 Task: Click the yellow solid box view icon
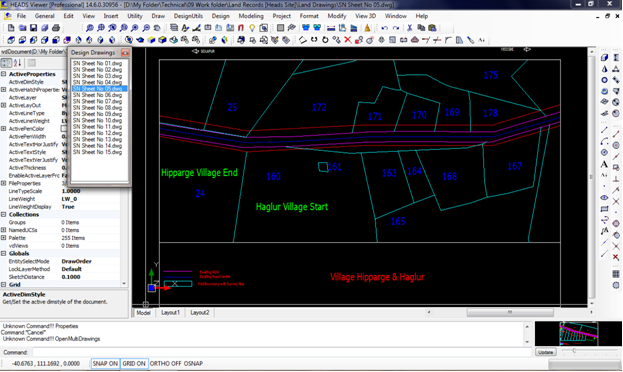pos(151,40)
